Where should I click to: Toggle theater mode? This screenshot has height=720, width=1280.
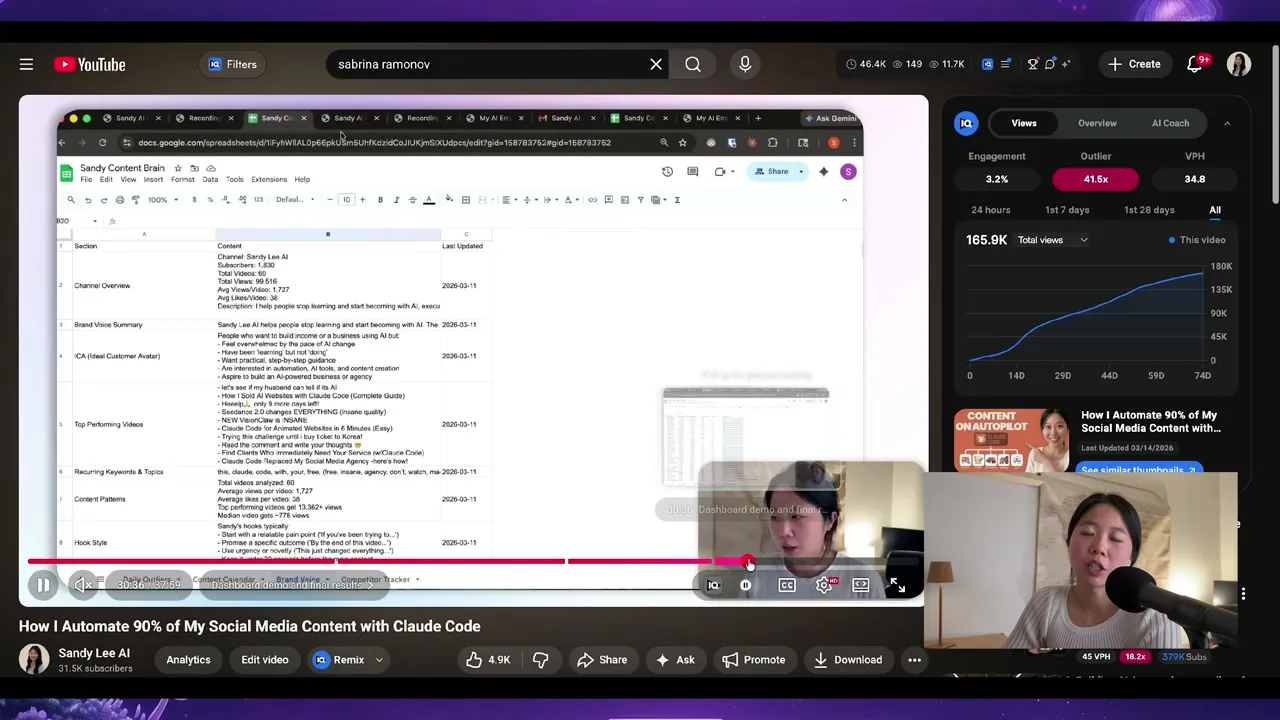[861, 585]
